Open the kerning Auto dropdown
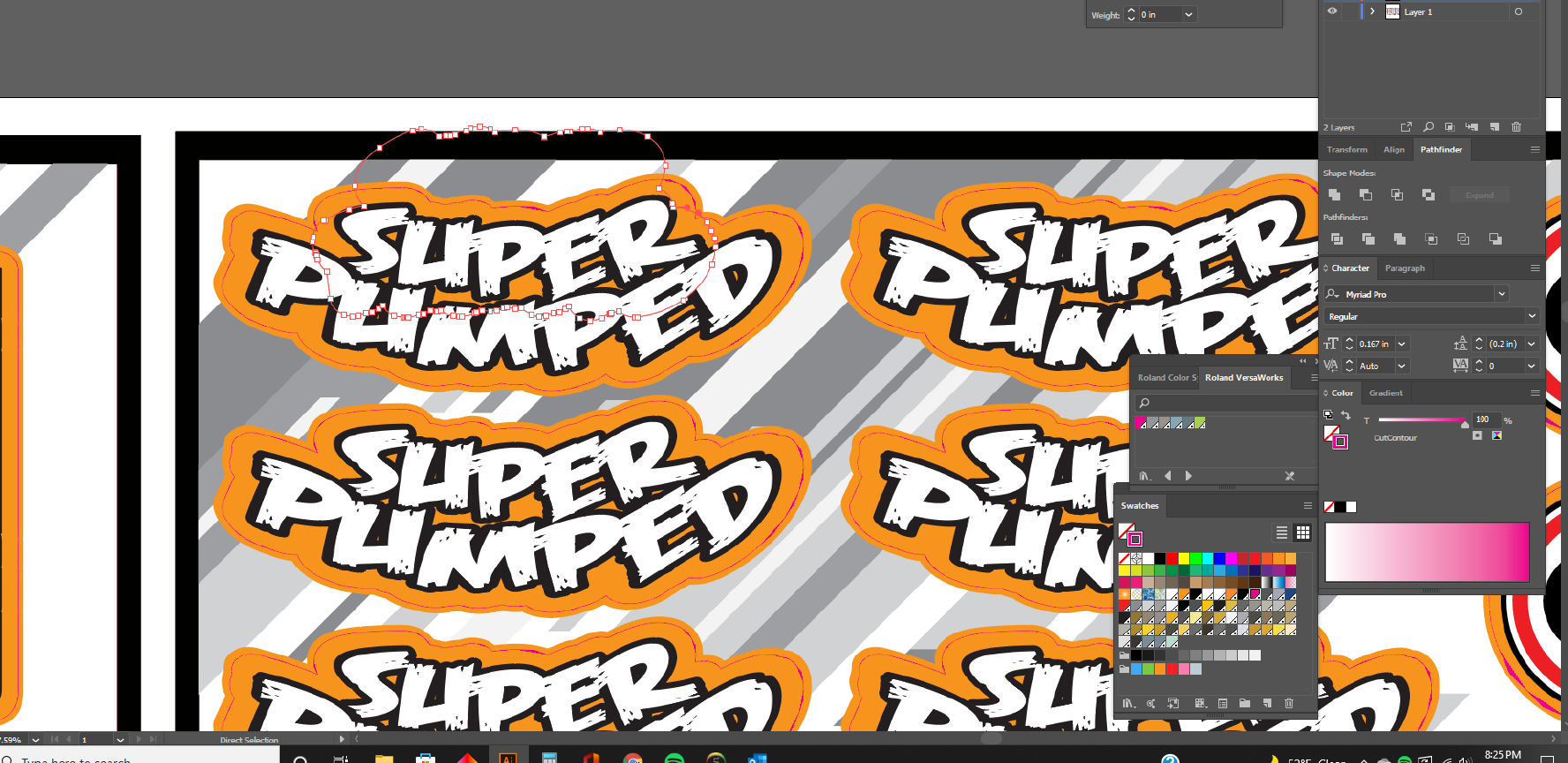Screen dimensions: 1568x763 coord(1402,366)
